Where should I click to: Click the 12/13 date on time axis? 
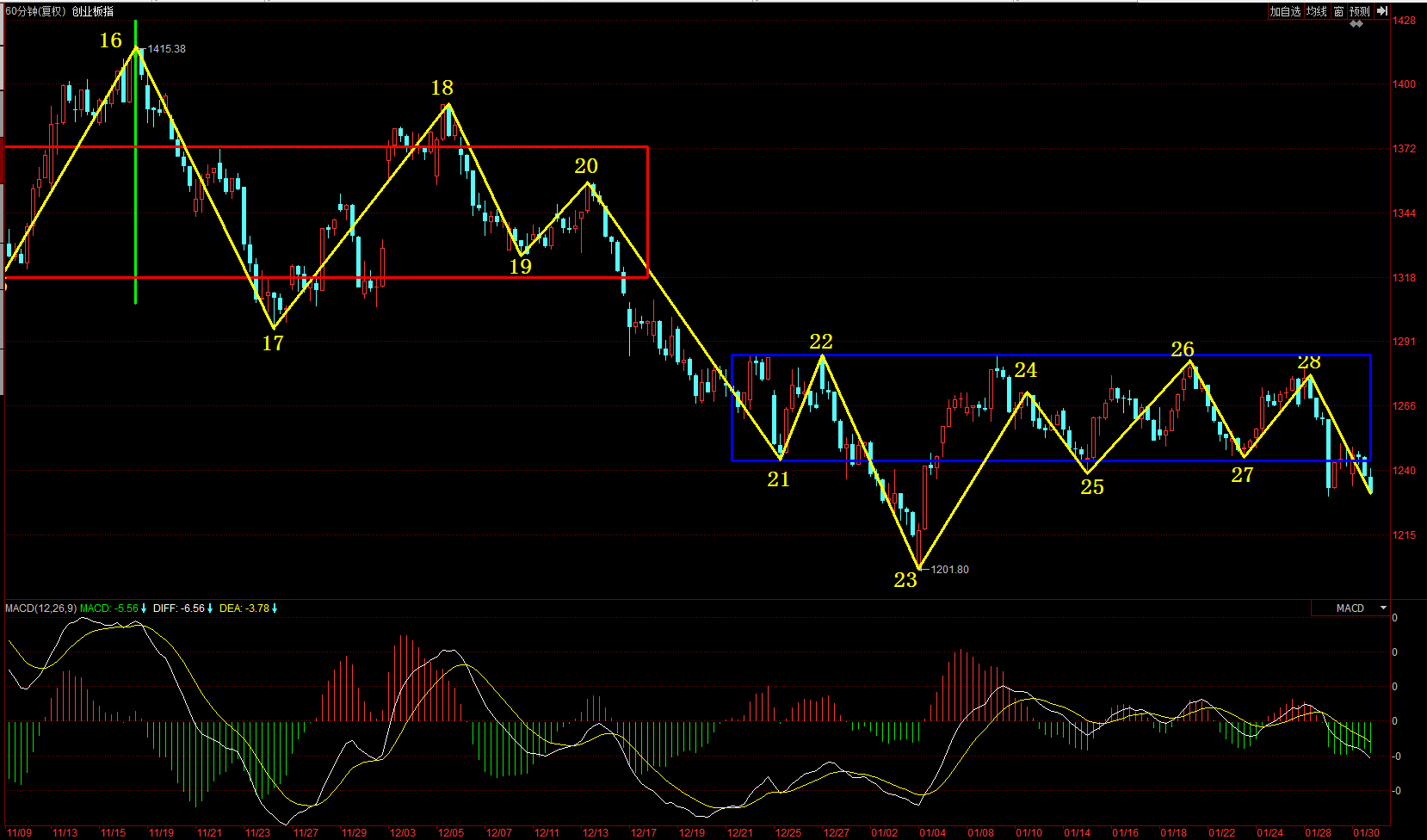coord(596,833)
